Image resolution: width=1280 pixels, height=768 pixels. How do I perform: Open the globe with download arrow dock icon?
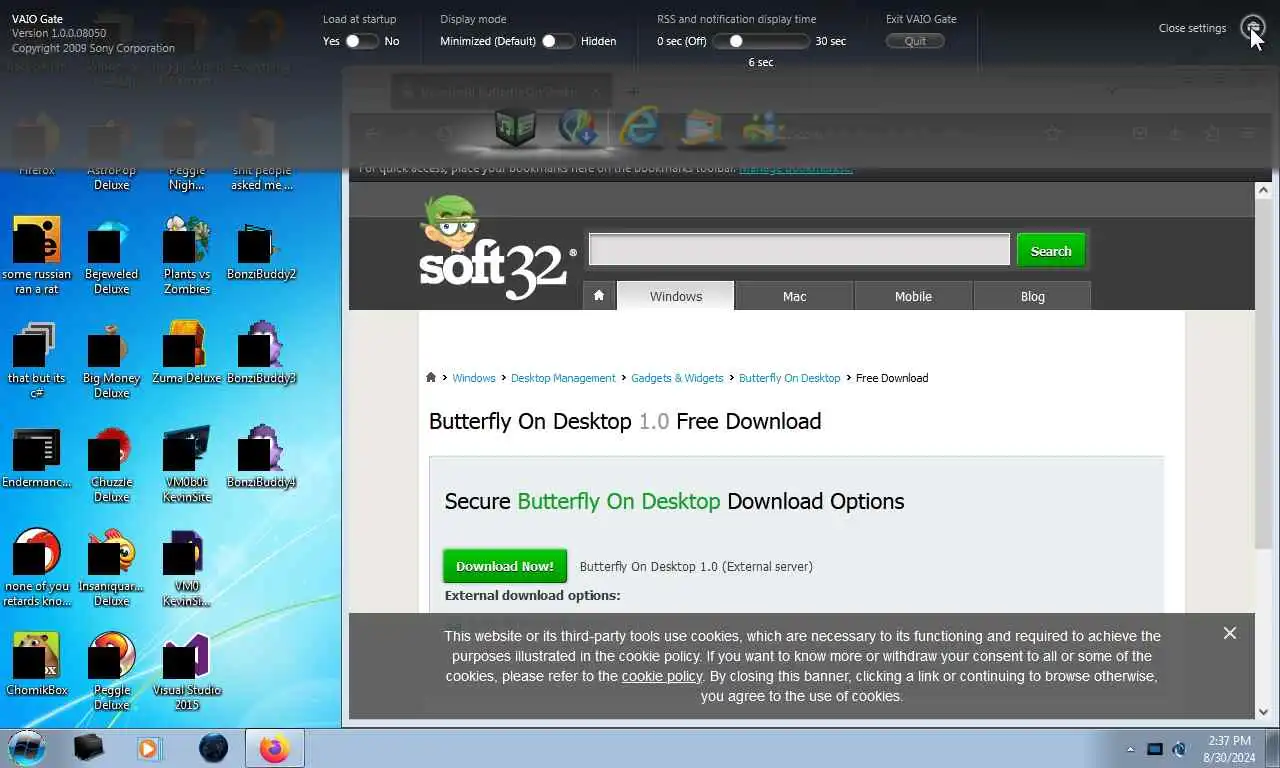[x=578, y=128]
